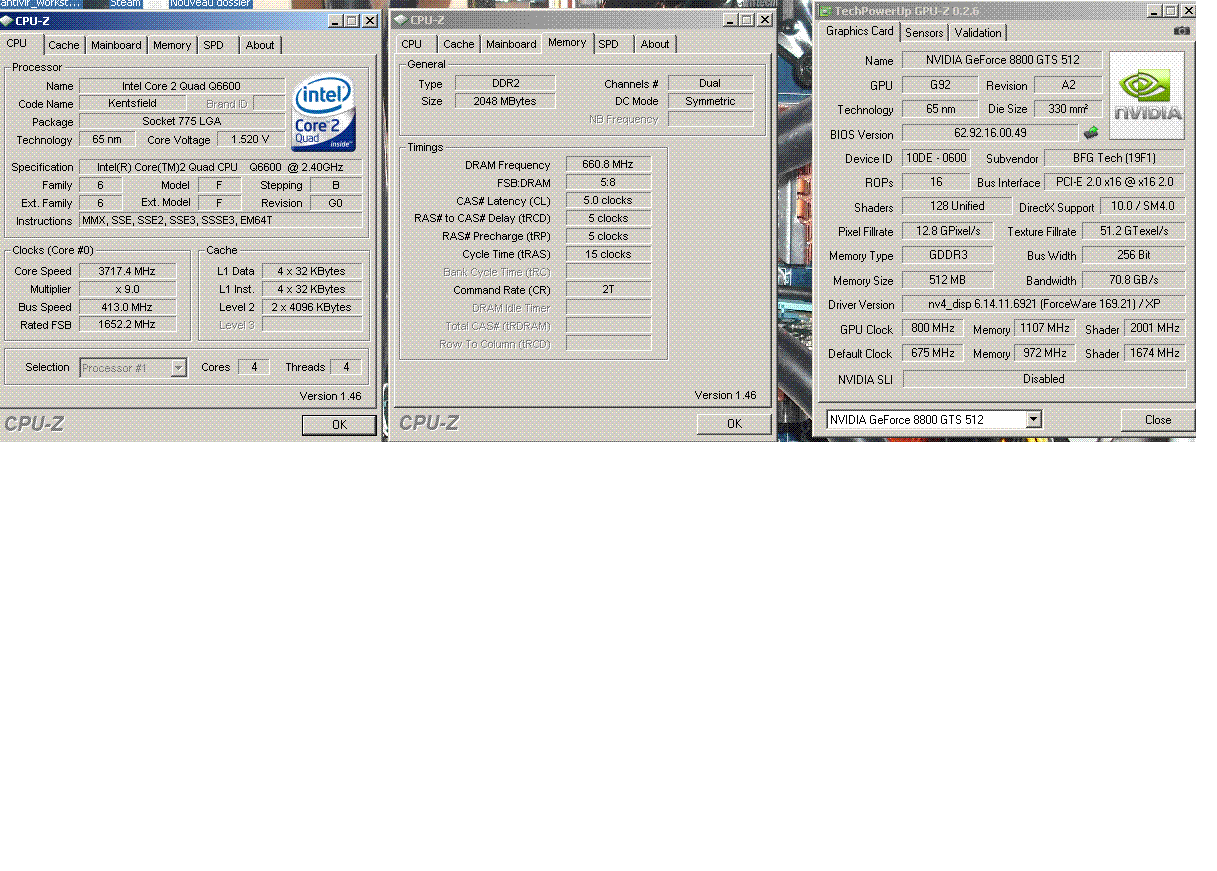Open Mainboard tab in the CPU-Z Processor window
The height and width of the screenshot is (871, 1217).
(x=116, y=45)
